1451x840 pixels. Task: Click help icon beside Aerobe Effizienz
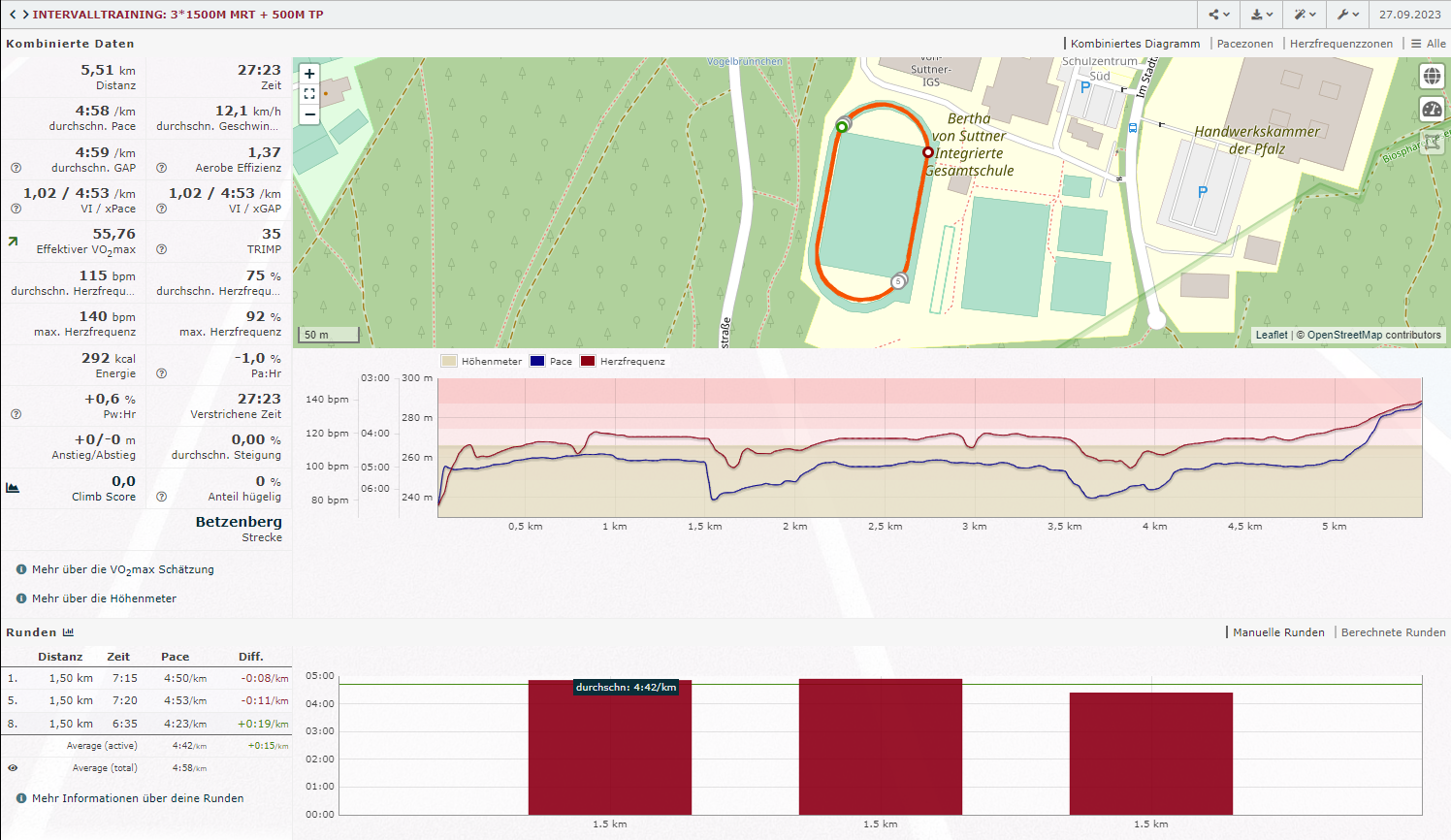click(161, 168)
